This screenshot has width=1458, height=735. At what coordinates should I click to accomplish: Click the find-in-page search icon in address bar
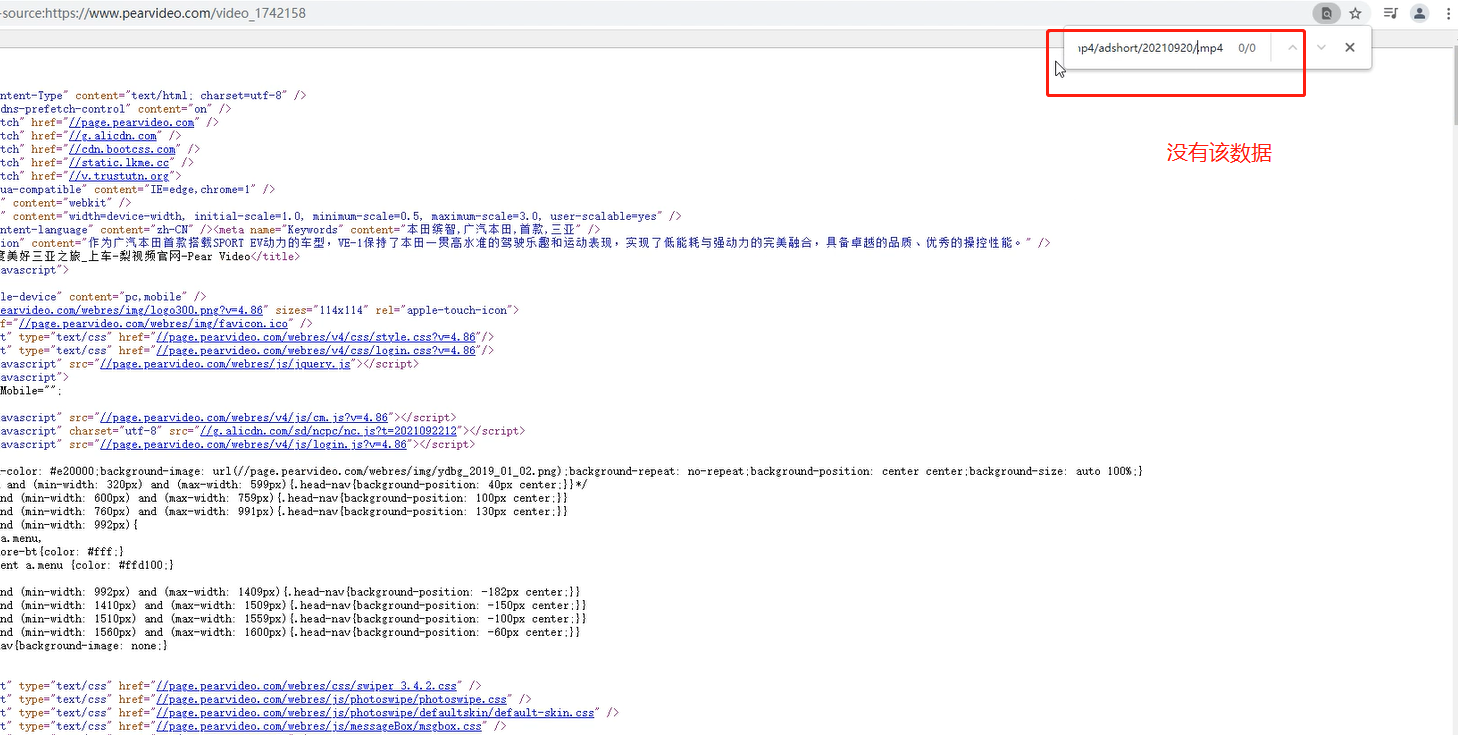coord(1327,13)
